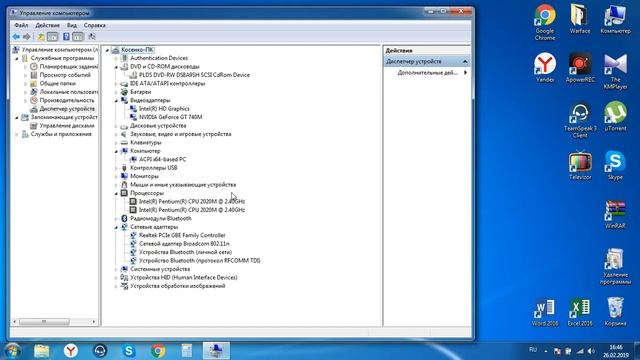Click the Back arrow in toolbar
The width and height of the screenshot is (640, 360).
pyautogui.click(x=16, y=37)
